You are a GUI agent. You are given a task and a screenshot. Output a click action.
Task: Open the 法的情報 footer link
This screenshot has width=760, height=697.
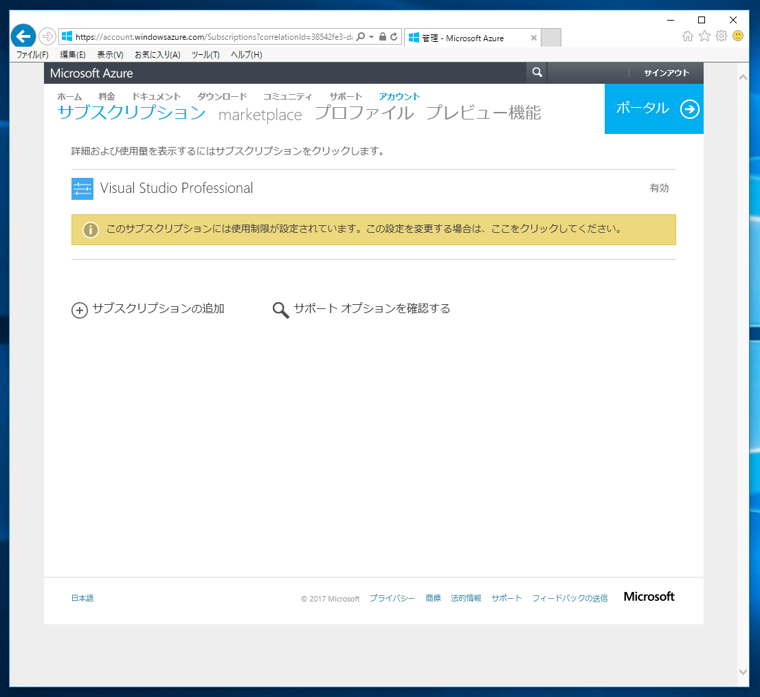click(466, 598)
